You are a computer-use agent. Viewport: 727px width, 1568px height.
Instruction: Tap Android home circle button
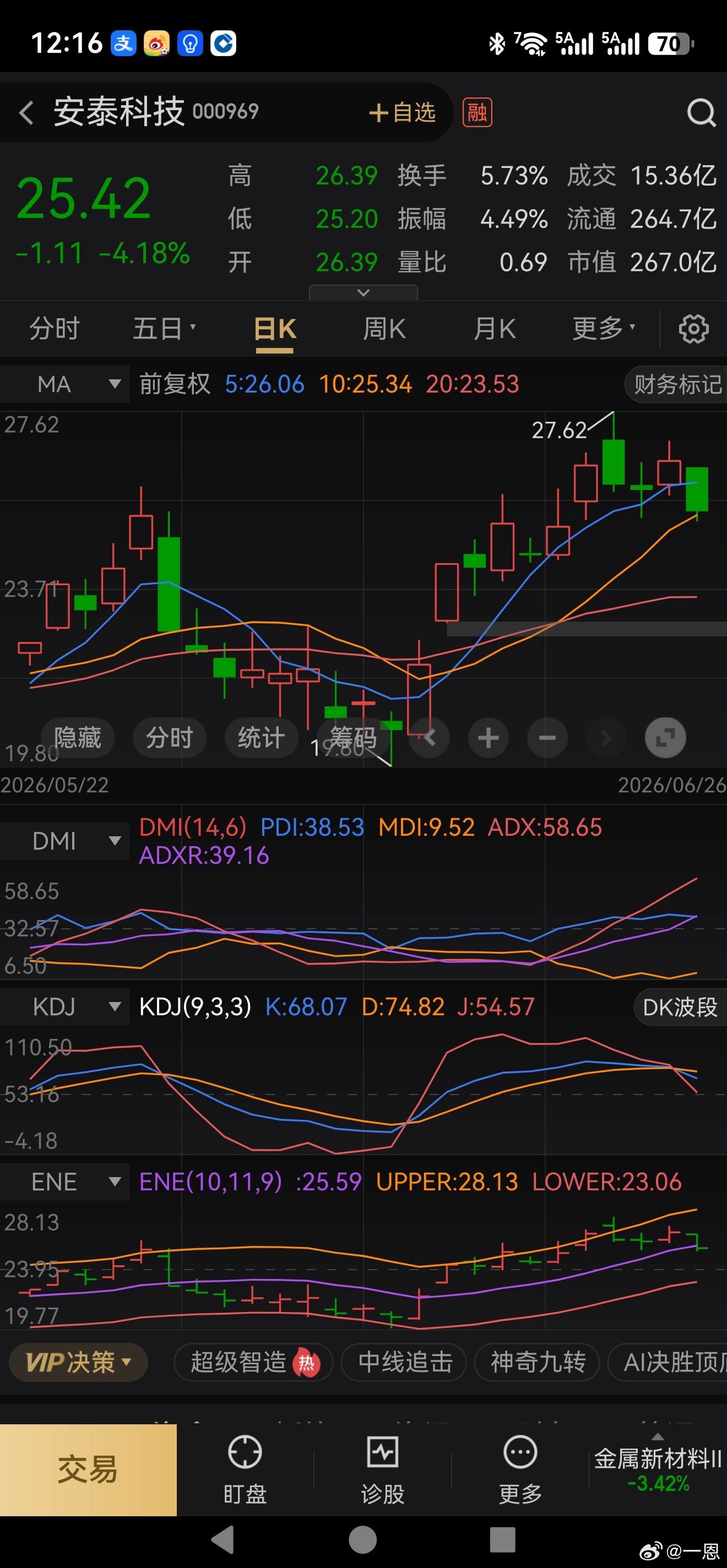(x=363, y=1540)
